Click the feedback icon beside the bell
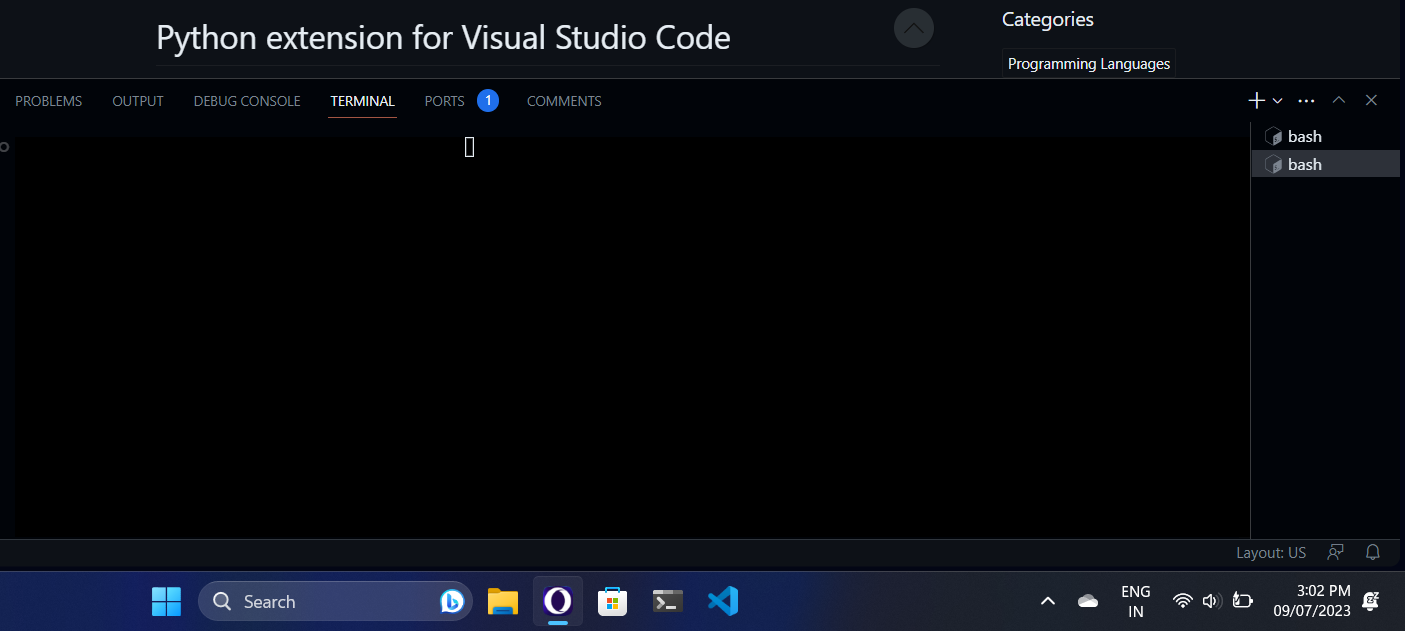The image size is (1405, 631). (x=1335, y=552)
